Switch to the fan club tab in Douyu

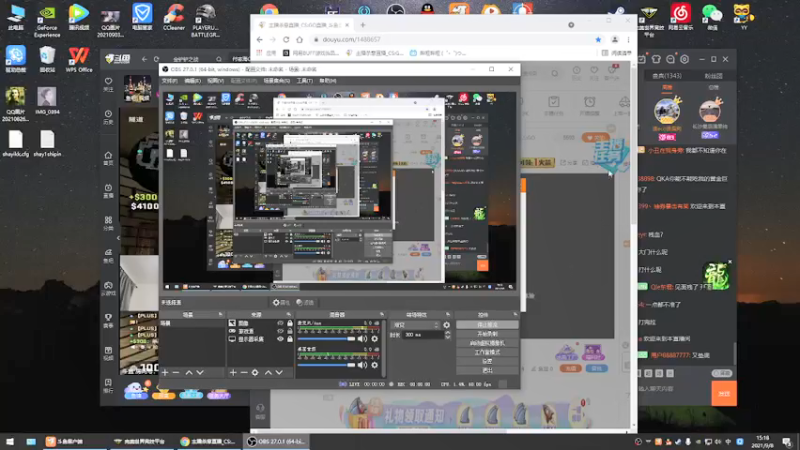coord(713,76)
